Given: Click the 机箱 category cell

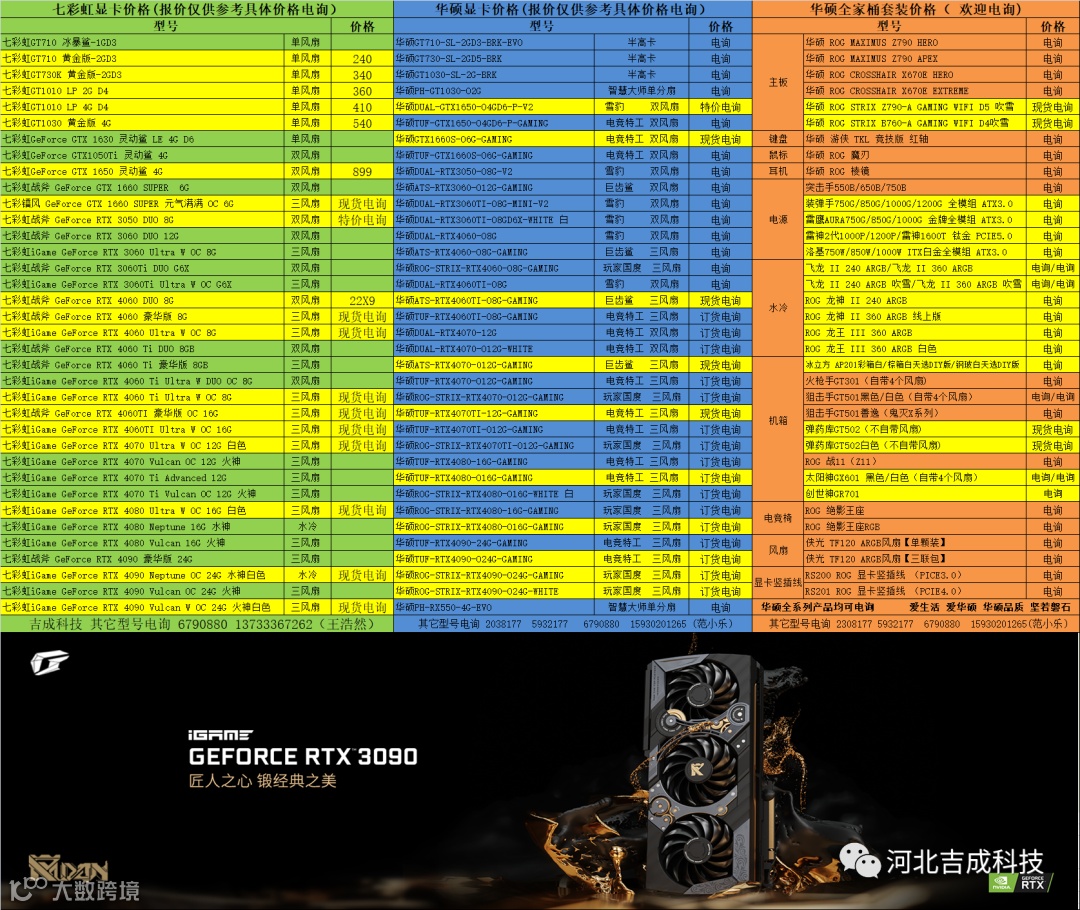Looking at the screenshot, I should pyautogui.click(x=778, y=421).
